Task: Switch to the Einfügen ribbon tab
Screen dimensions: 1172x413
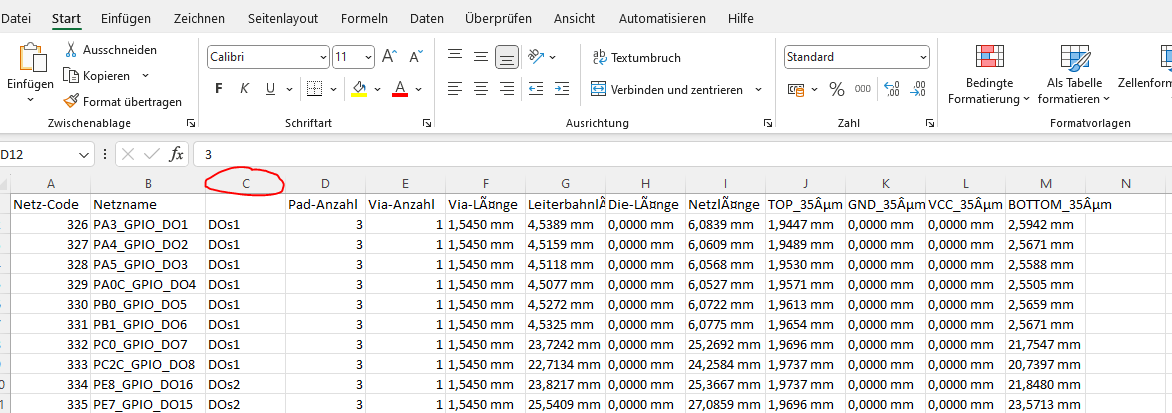Action: coord(126,19)
